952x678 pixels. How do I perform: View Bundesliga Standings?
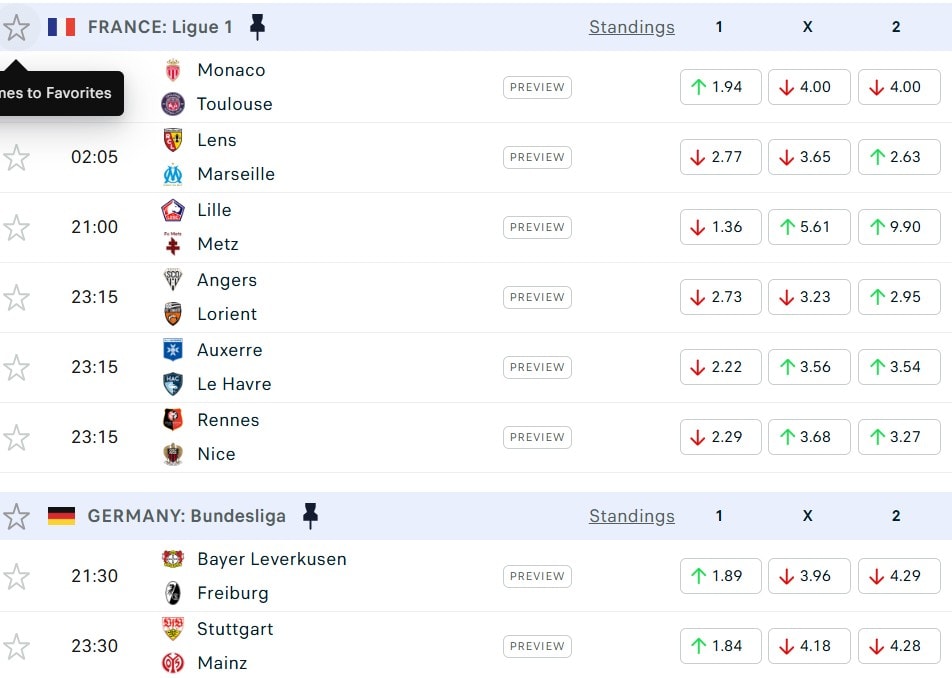(631, 516)
